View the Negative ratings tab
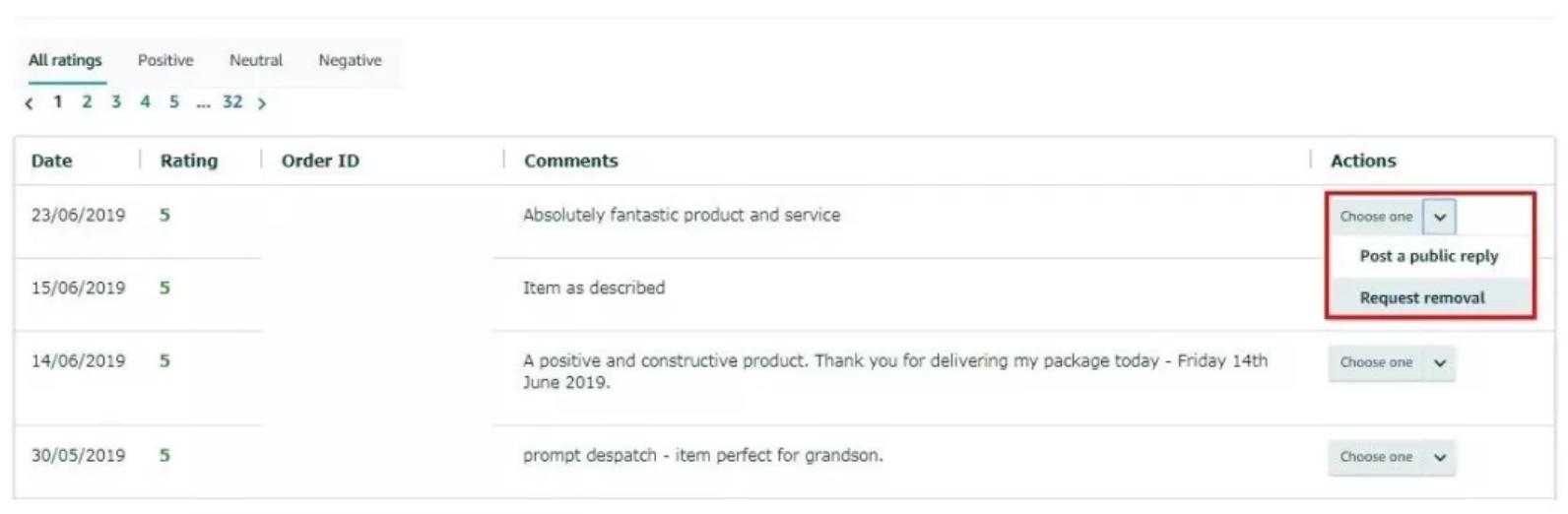Image resolution: width=1568 pixels, height=514 pixels. [350, 61]
